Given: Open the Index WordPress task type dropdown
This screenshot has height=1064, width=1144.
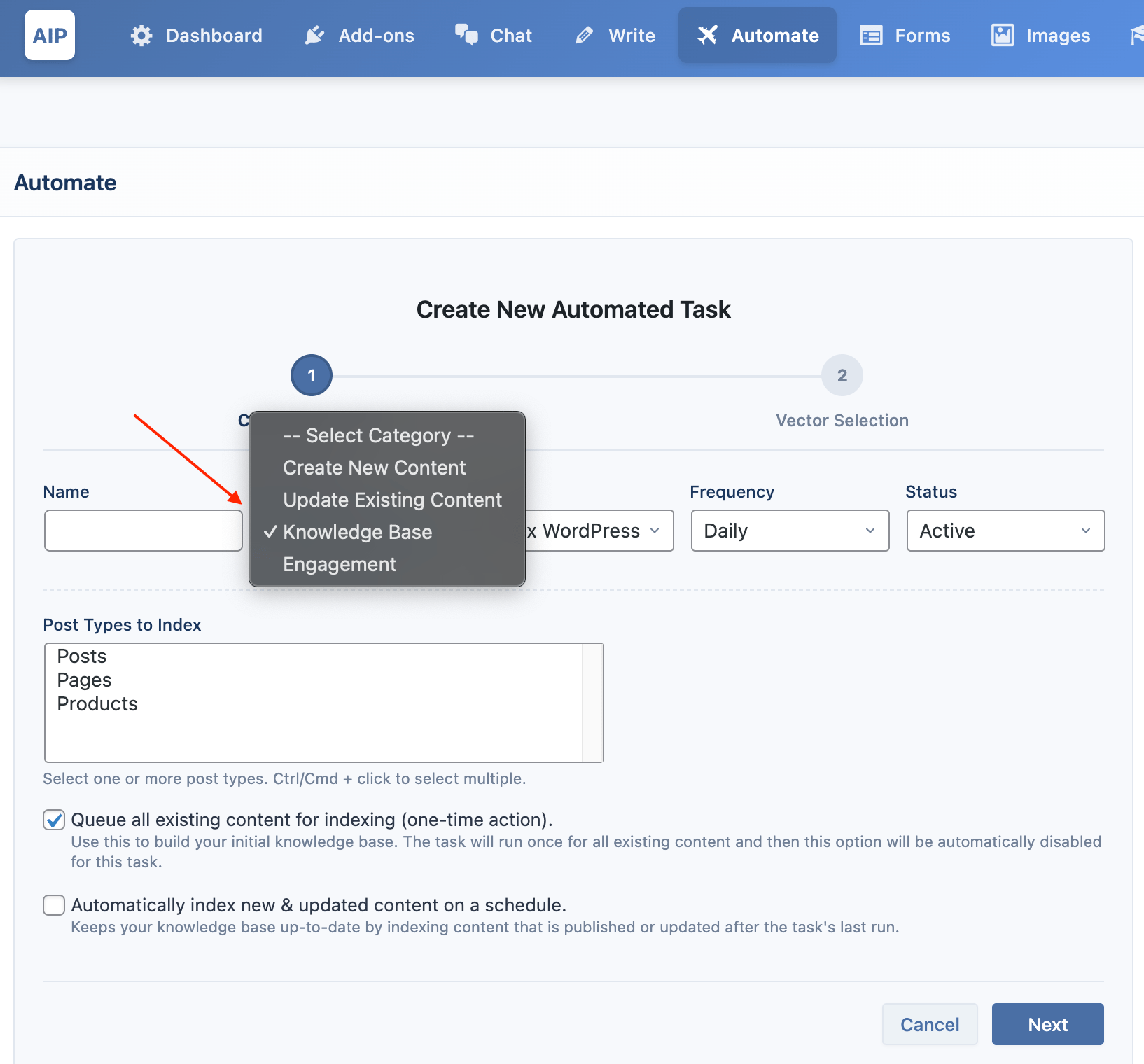Looking at the screenshot, I should pyautogui.click(x=599, y=531).
